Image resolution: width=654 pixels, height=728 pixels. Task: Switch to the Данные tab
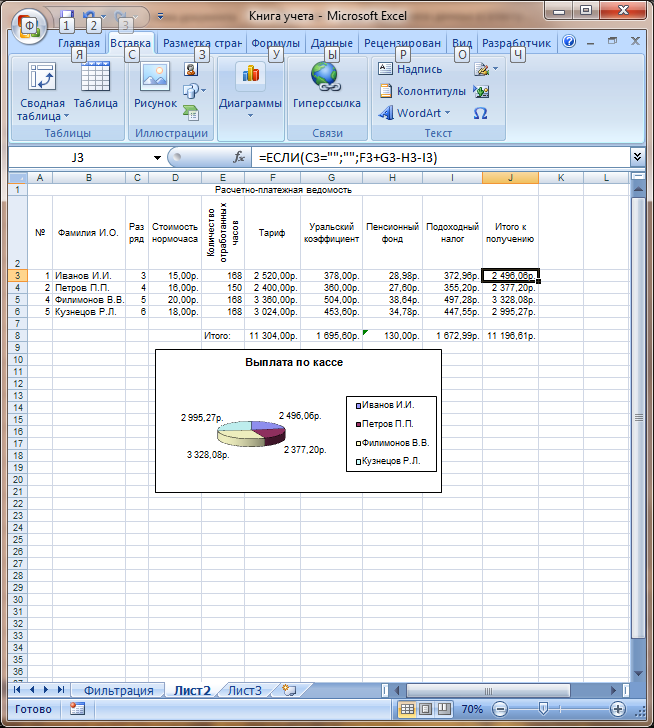(x=332, y=43)
